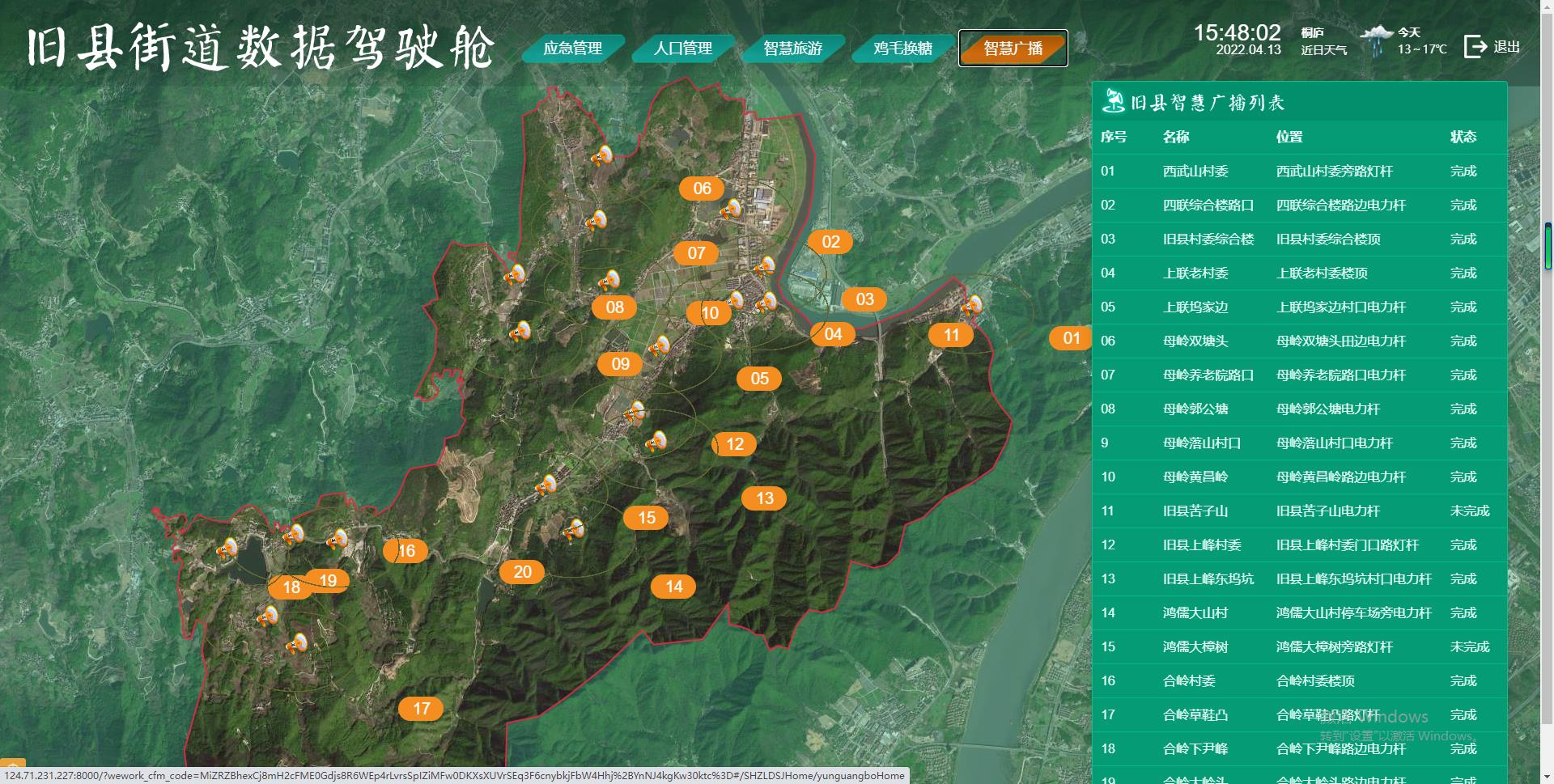Select map marker 07
The image size is (1554, 784).
(x=696, y=253)
